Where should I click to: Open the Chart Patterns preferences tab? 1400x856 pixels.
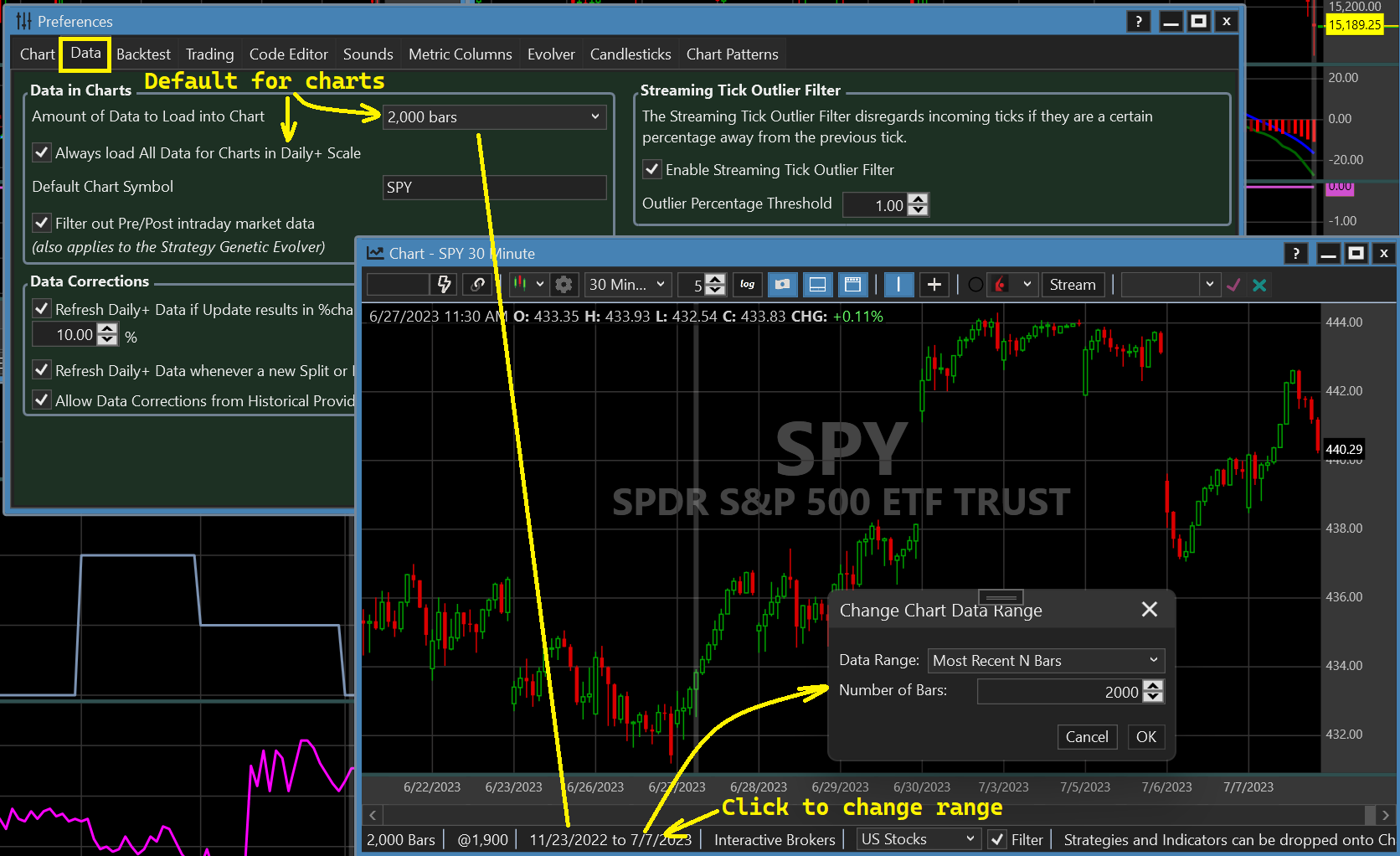pyautogui.click(x=733, y=54)
